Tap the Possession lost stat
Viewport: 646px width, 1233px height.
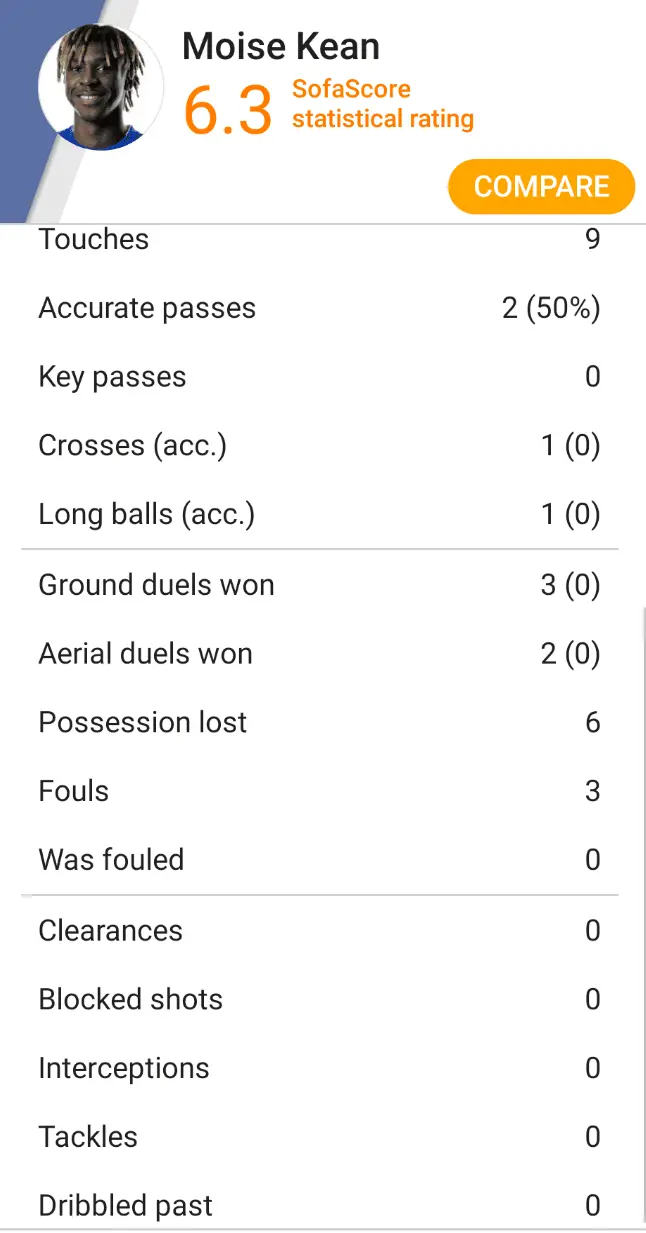320,722
